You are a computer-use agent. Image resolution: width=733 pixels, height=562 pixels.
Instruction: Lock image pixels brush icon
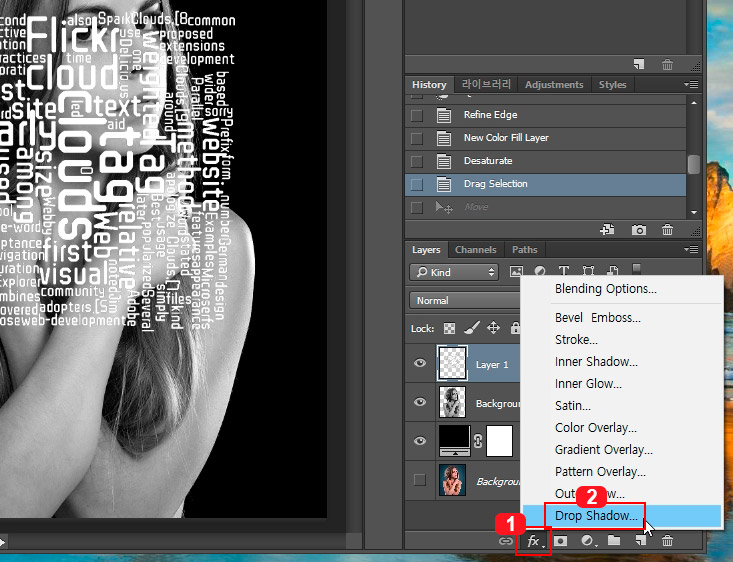coord(472,328)
